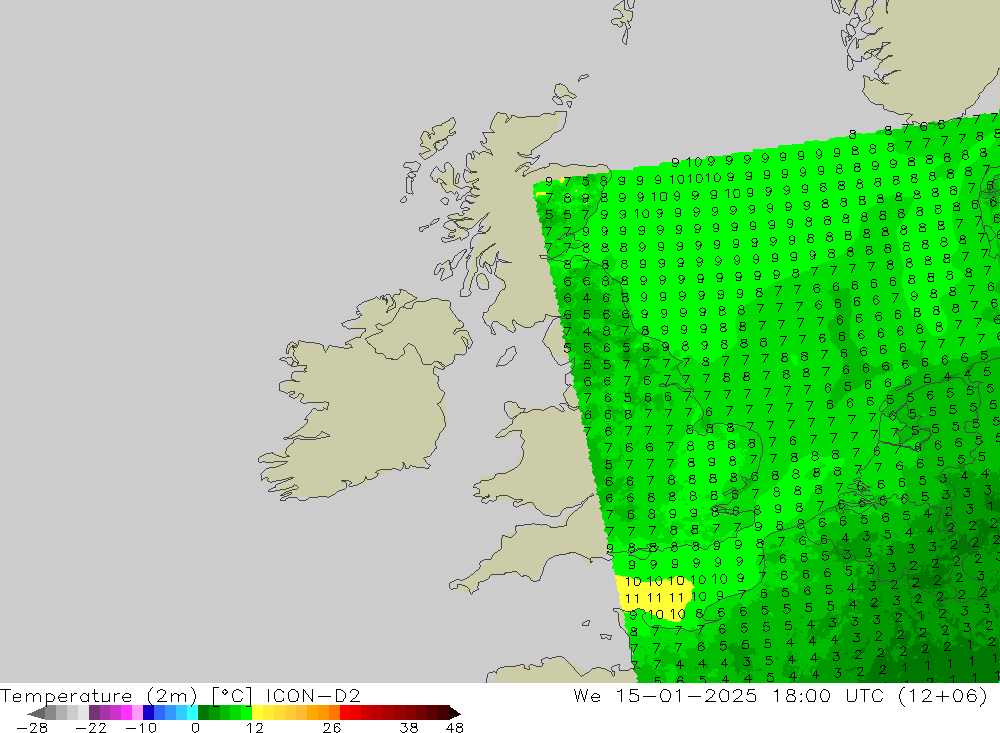Pick the bright red legend swatch
The image size is (1000, 733).
(345, 713)
